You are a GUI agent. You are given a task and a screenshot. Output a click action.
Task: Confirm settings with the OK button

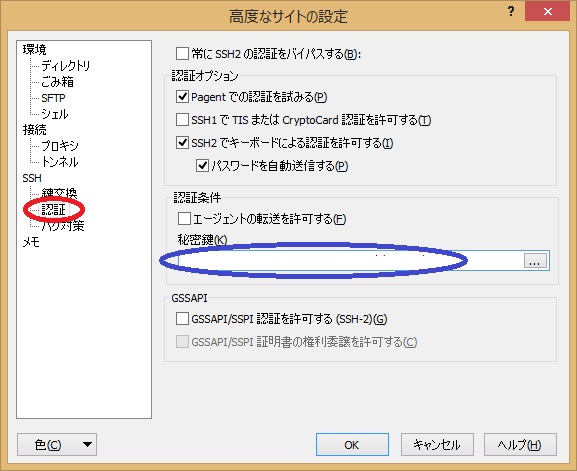352,445
